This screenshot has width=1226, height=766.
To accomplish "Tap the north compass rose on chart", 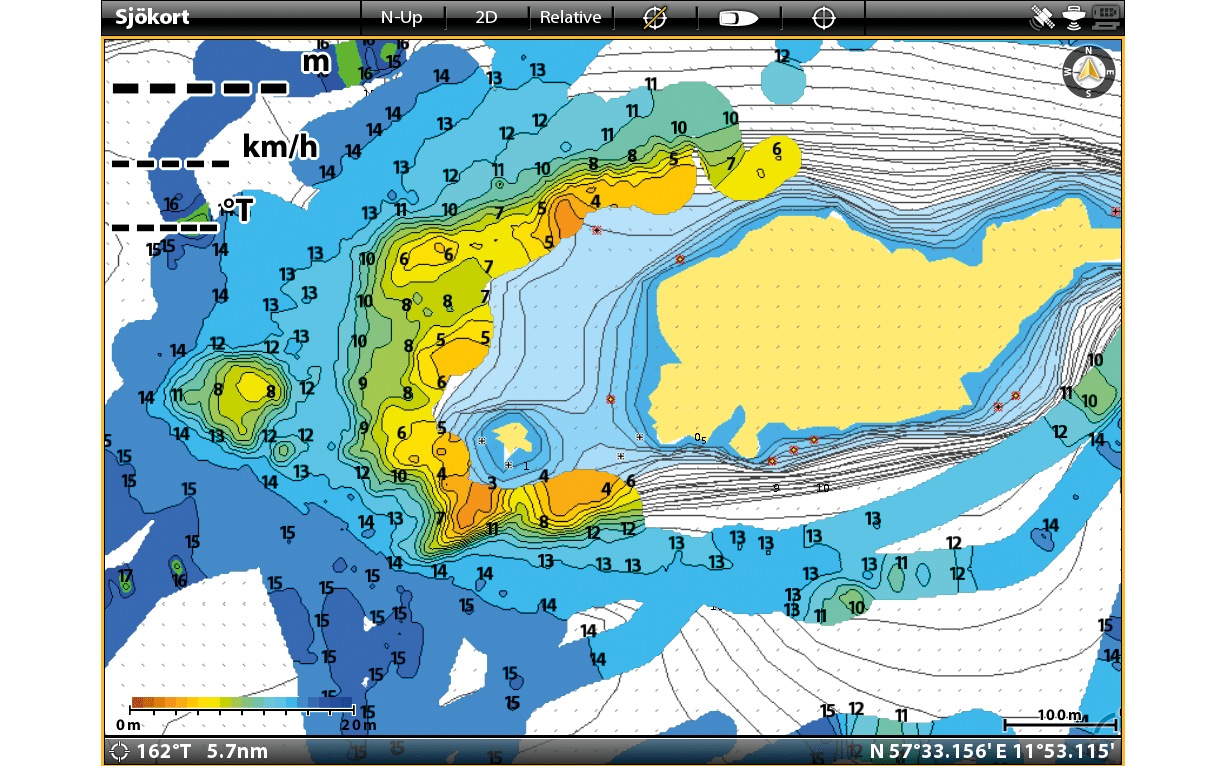I will point(1087,72).
